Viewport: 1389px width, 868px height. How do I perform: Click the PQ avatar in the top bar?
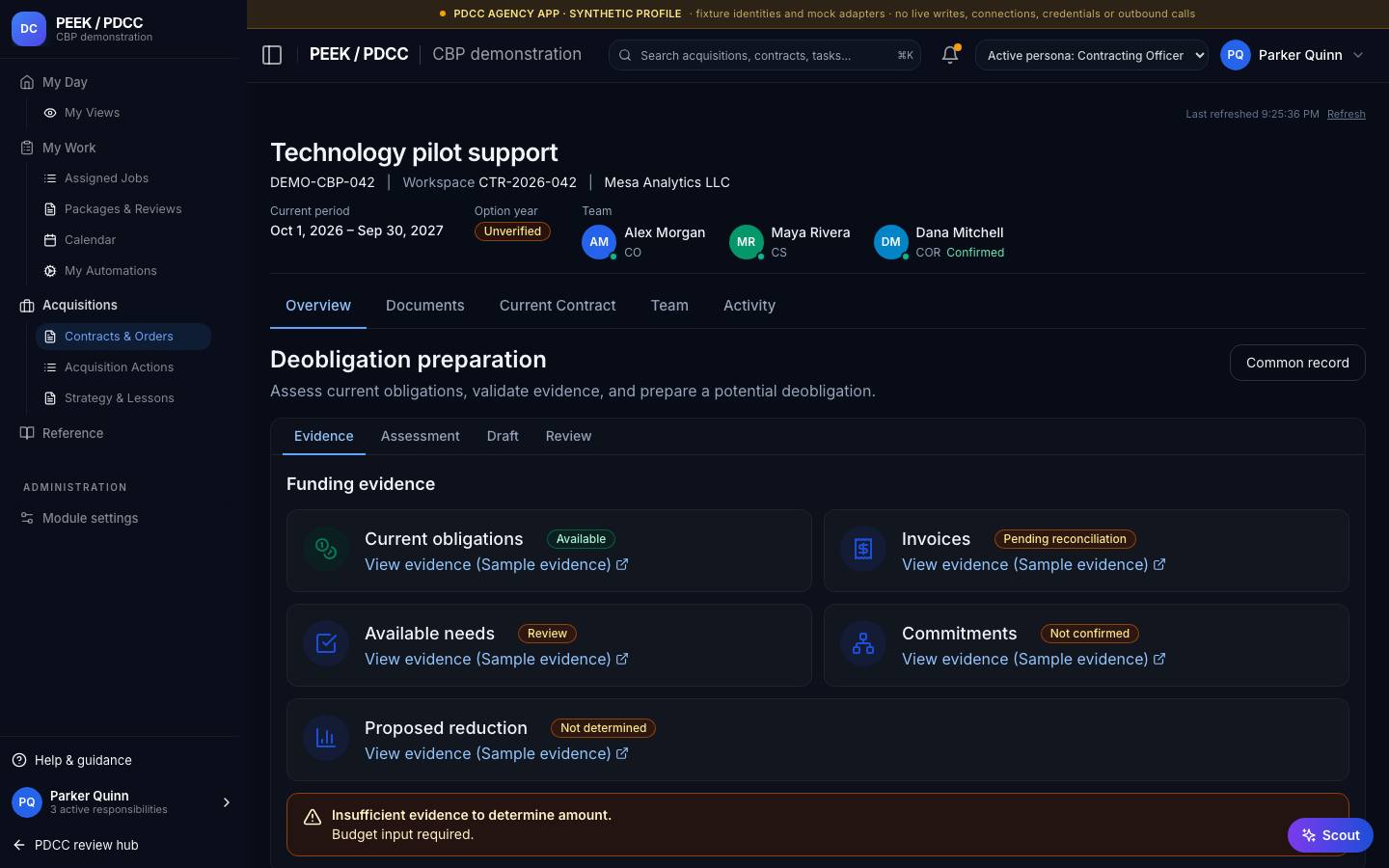click(1236, 55)
